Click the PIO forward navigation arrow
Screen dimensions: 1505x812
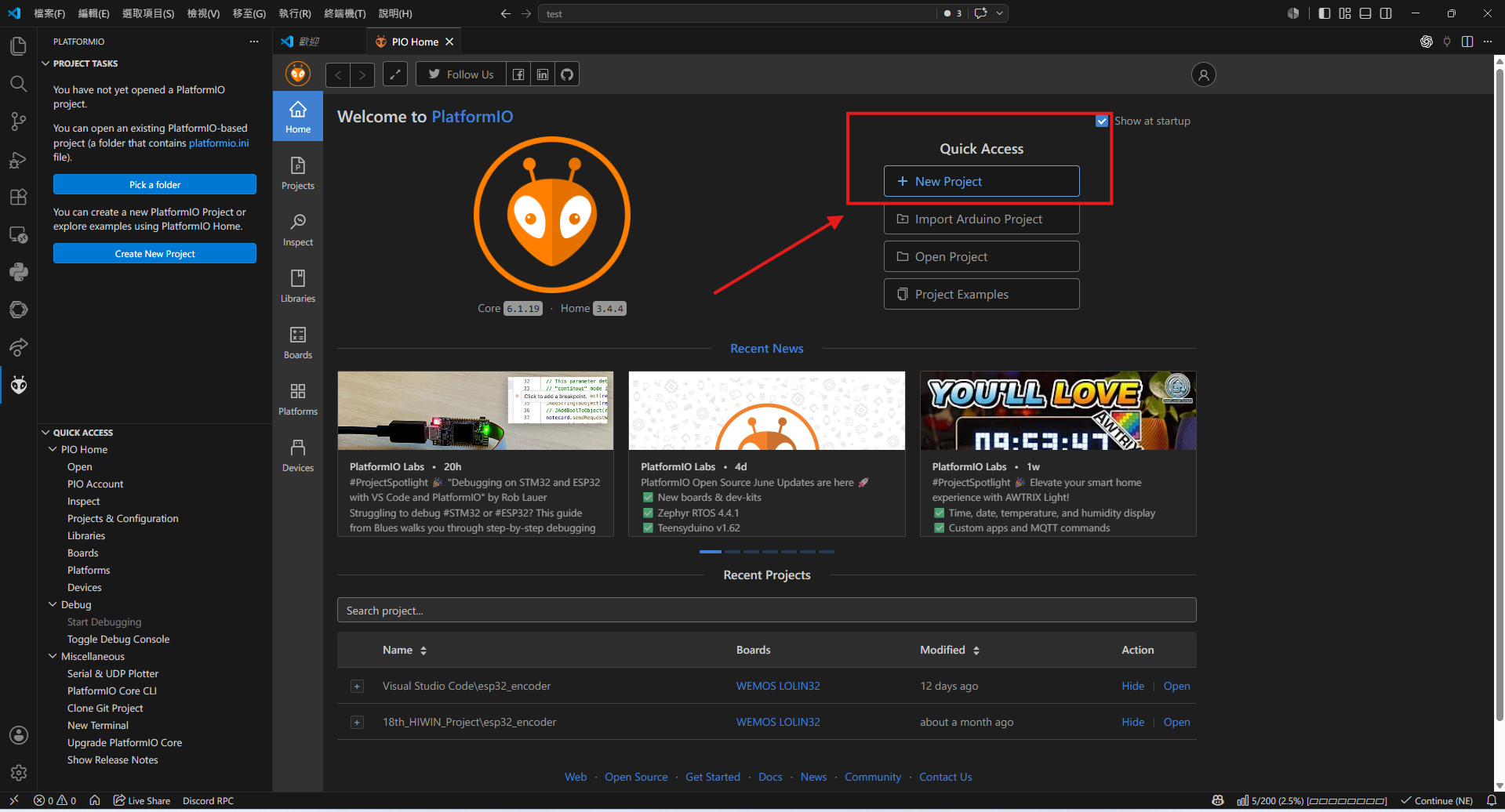(362, 74)
